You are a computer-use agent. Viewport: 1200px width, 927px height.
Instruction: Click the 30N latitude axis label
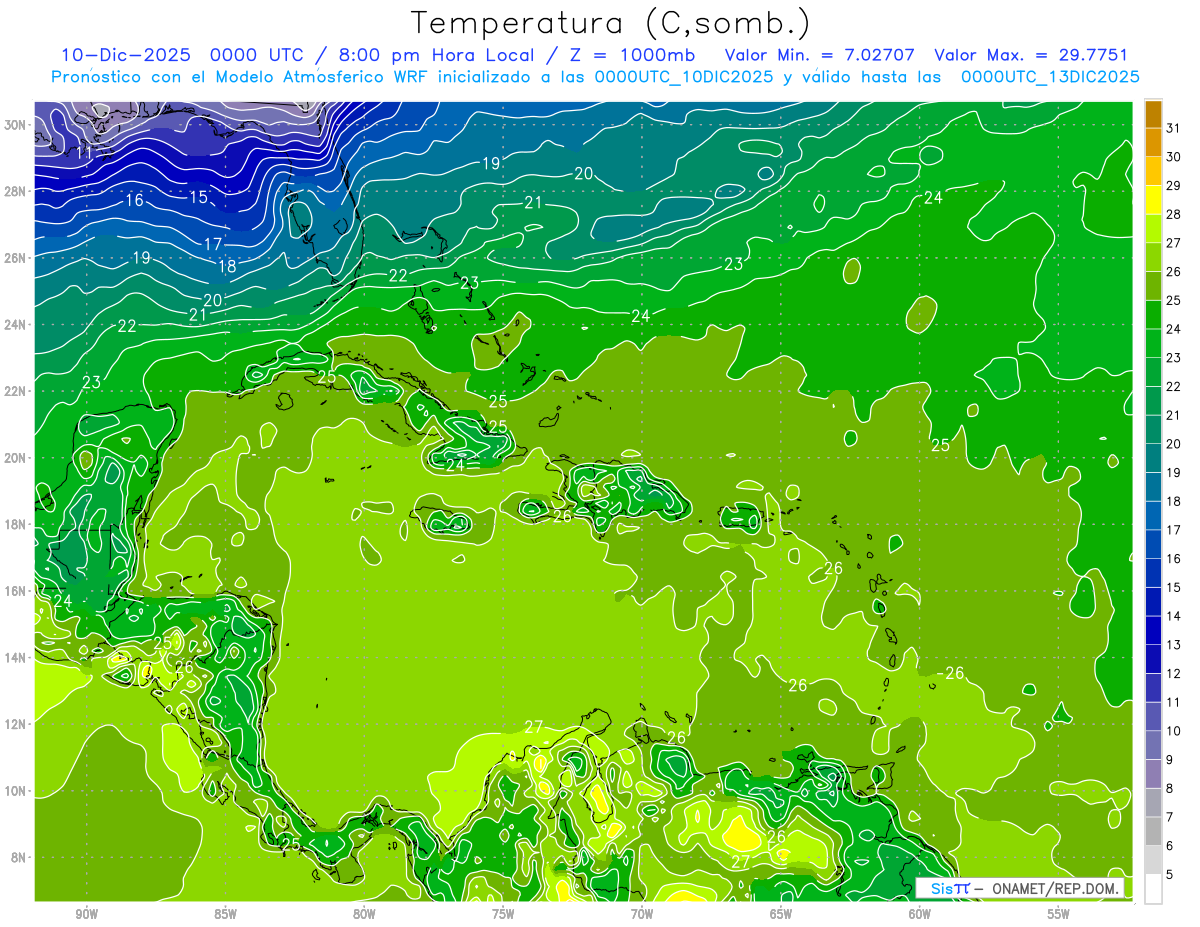(x=15, y=125)
